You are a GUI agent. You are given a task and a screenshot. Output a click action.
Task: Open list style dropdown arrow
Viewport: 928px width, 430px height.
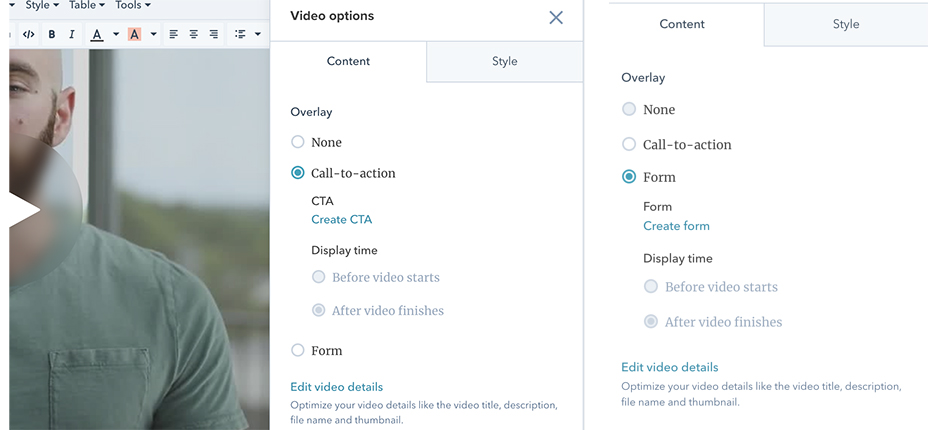pyautogui.click(x=257, y=34)
